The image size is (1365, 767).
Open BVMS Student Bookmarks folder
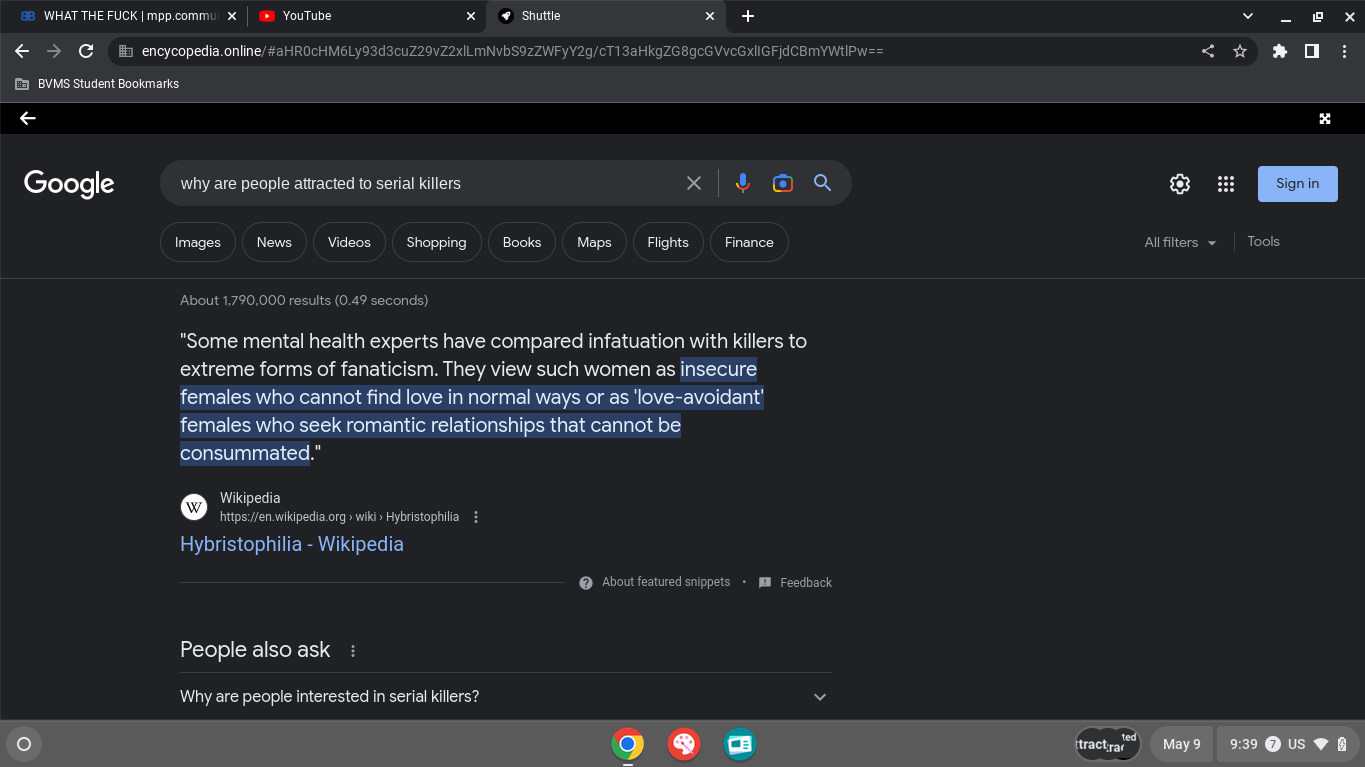[x=97, y=84]
